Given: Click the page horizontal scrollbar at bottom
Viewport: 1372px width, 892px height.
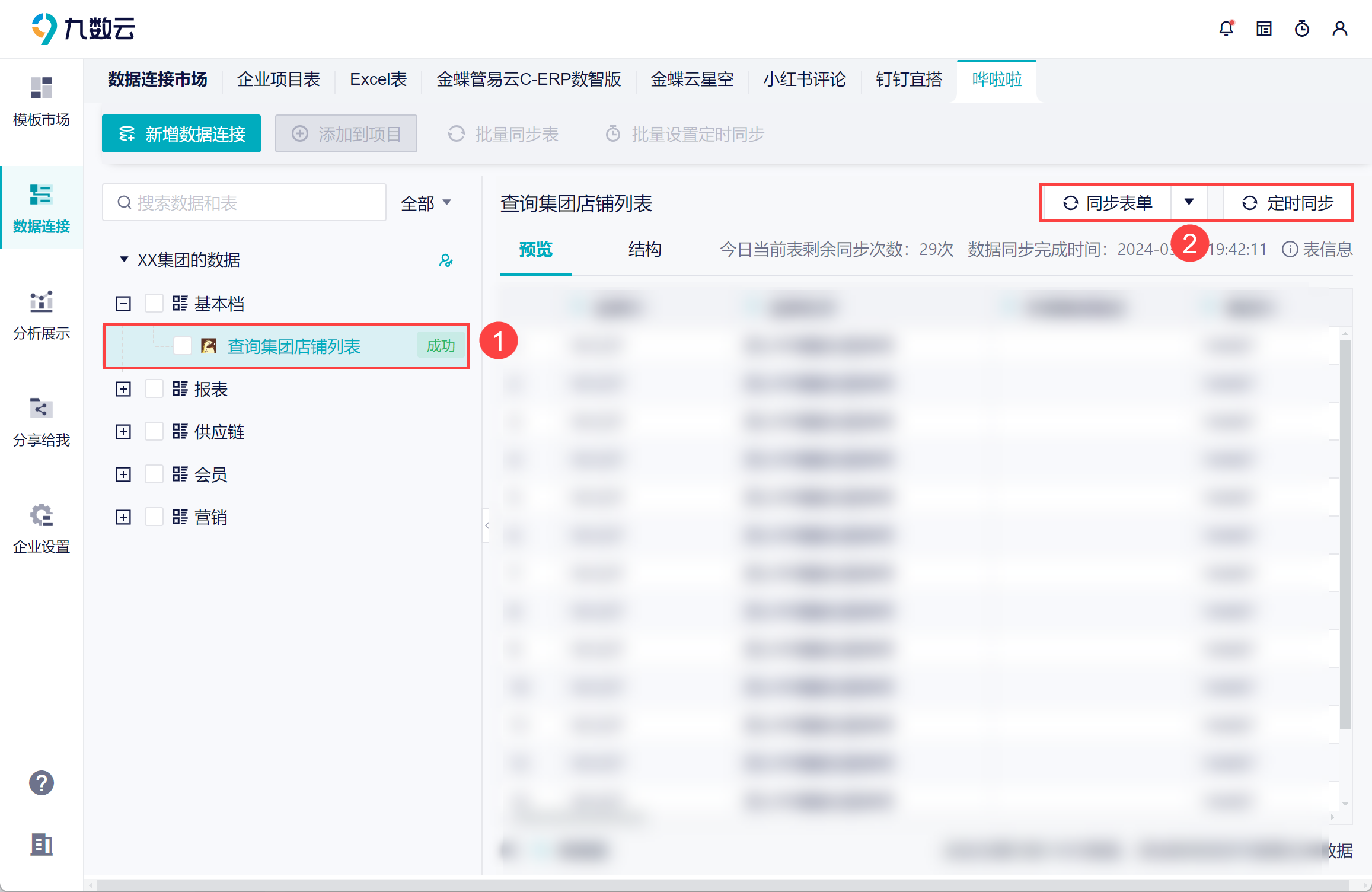Looking at the screenshot, I should pyautogui.click(x=723, y=885).
